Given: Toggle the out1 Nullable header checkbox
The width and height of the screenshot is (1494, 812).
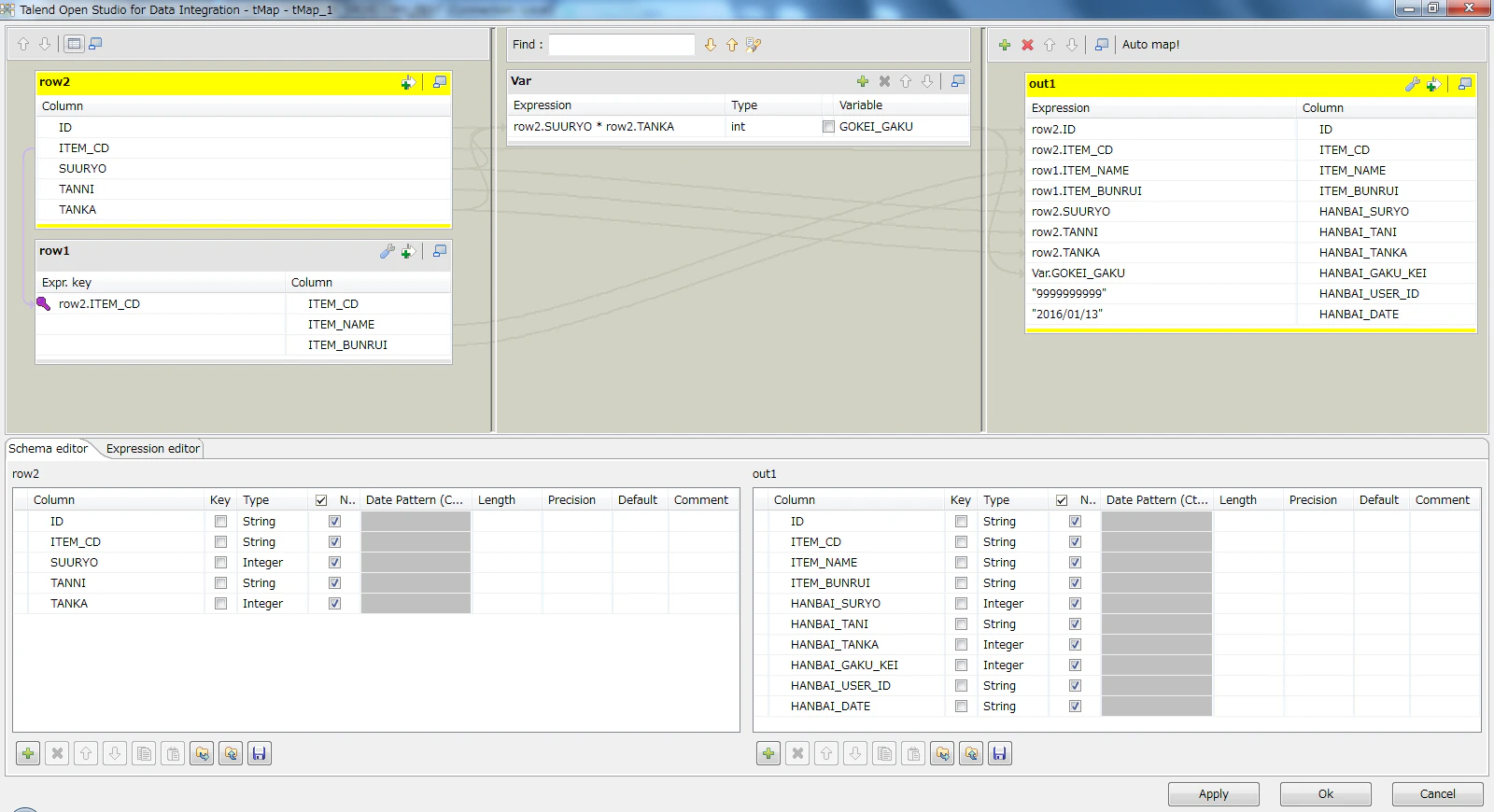Looking at the screenshot, I should tap(1062, 500).
